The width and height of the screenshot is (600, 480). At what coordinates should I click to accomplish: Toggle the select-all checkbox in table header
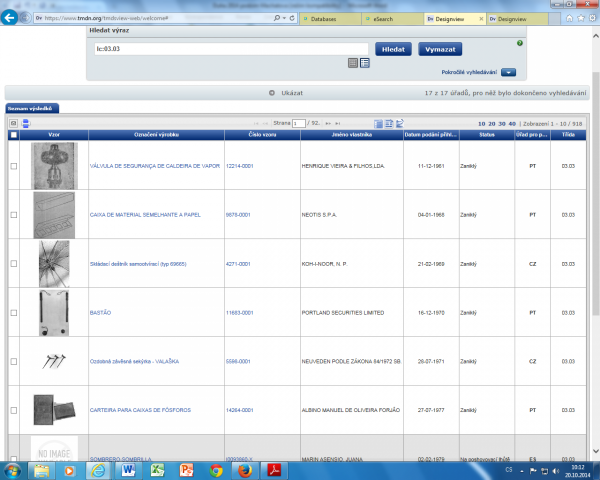[13, 135]
